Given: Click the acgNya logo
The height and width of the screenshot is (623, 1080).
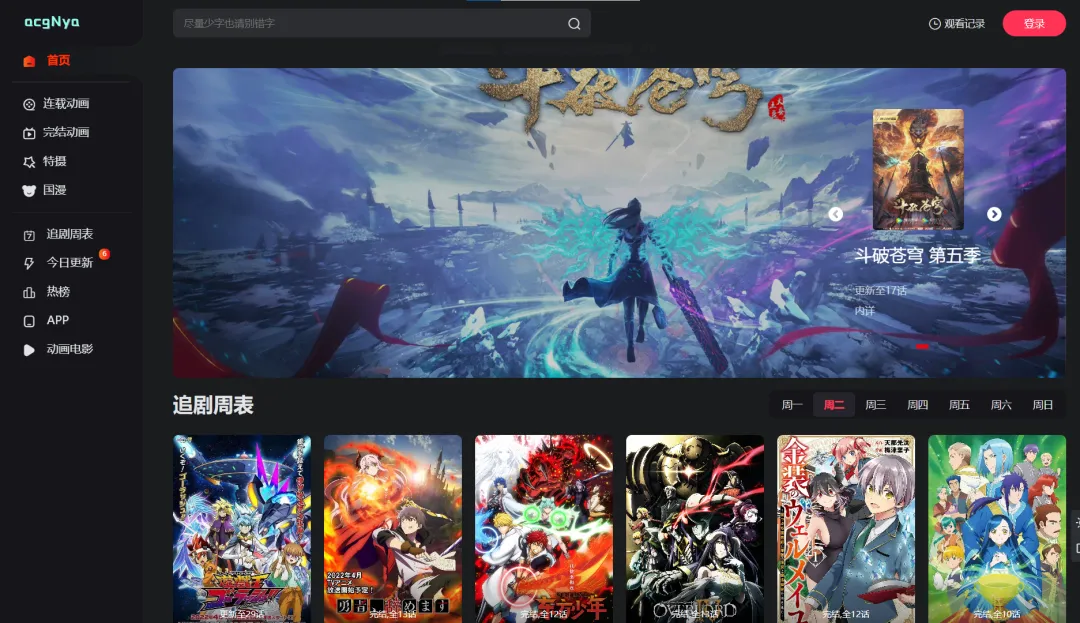Looking at the screenshot, I should pos(52,22).
